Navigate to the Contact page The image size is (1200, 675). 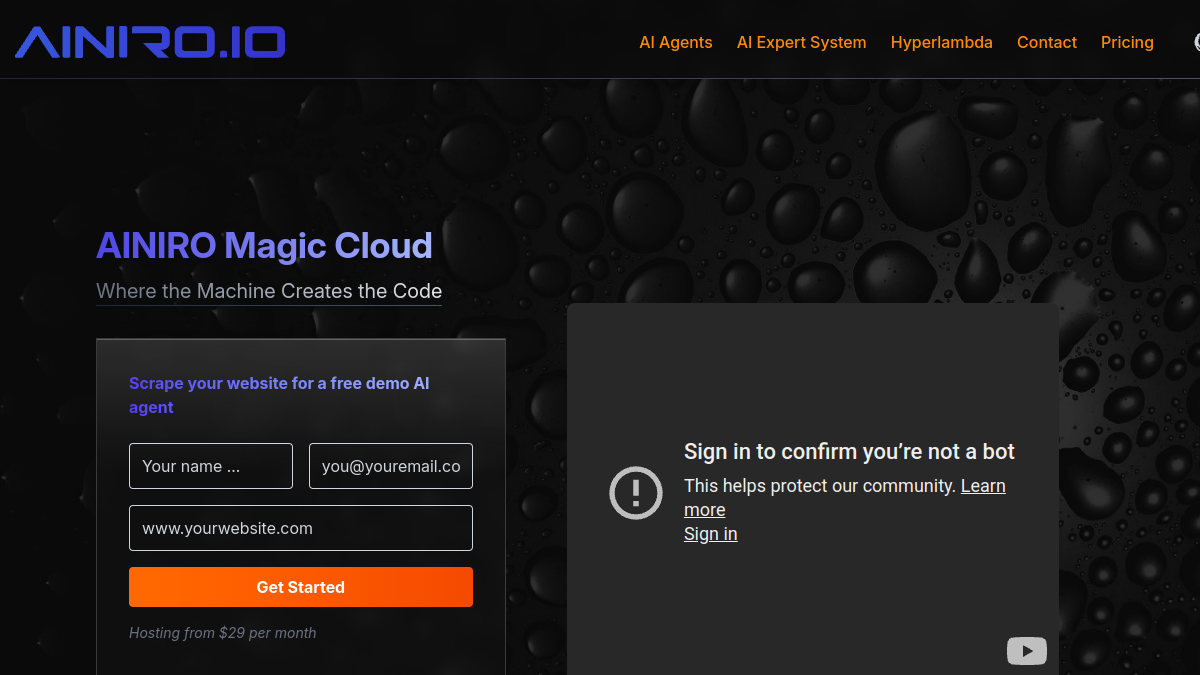1047,42
